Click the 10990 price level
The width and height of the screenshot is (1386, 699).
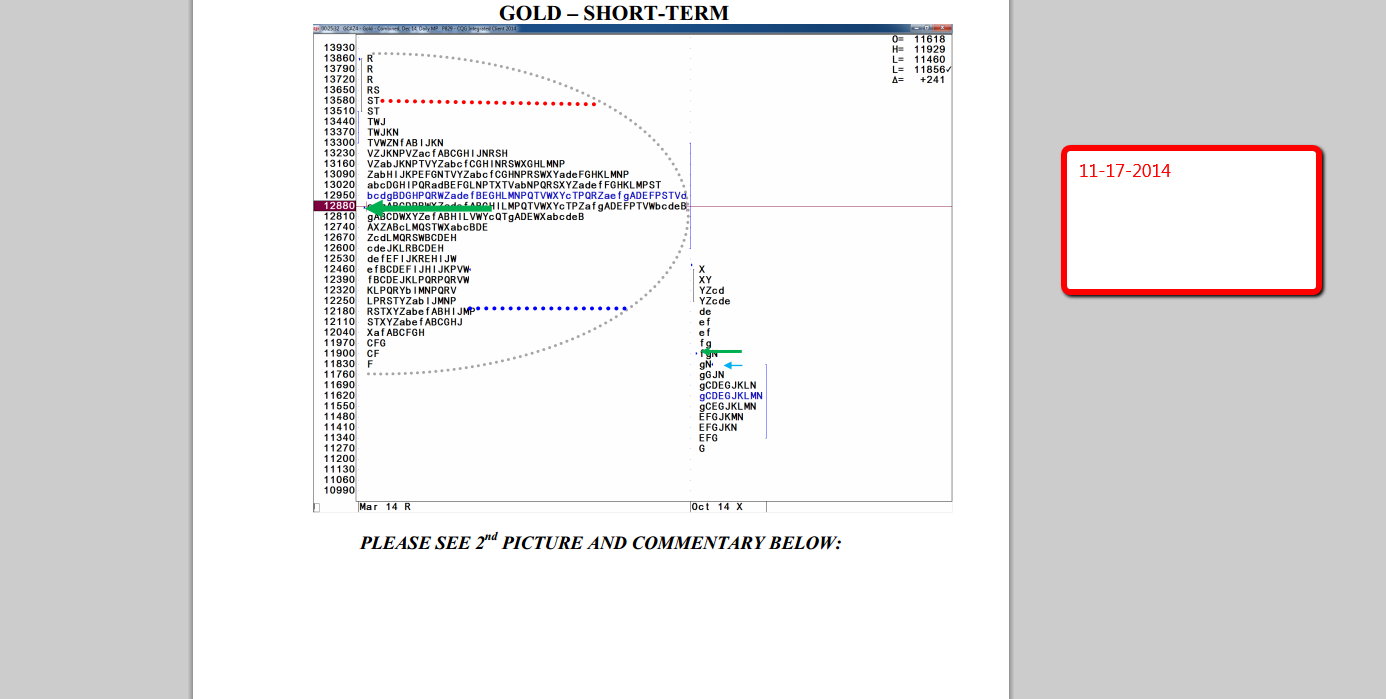click(339, 490)
